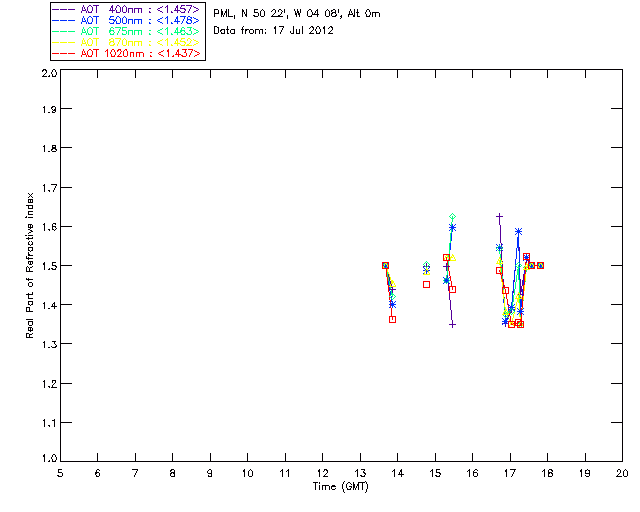The height and width of the screenshot is (512, 640).
Task: Click the blue asterisk at 1.6 near 15.5
Action: [x=452, y=227]
